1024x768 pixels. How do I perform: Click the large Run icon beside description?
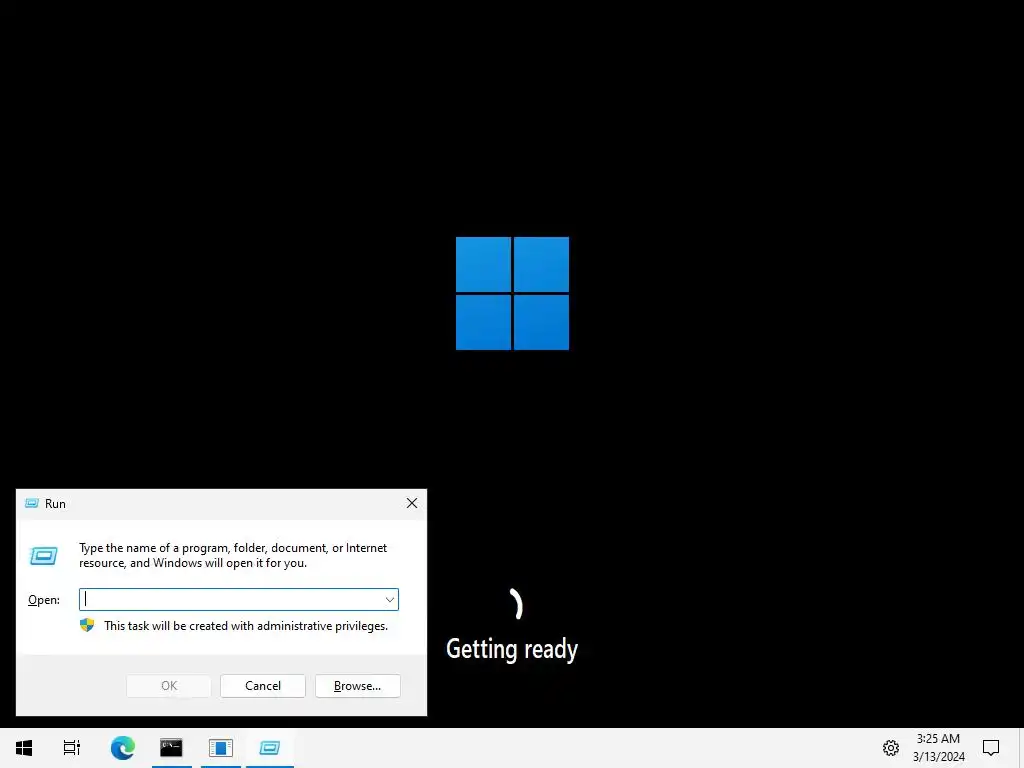tap(44, 556)
